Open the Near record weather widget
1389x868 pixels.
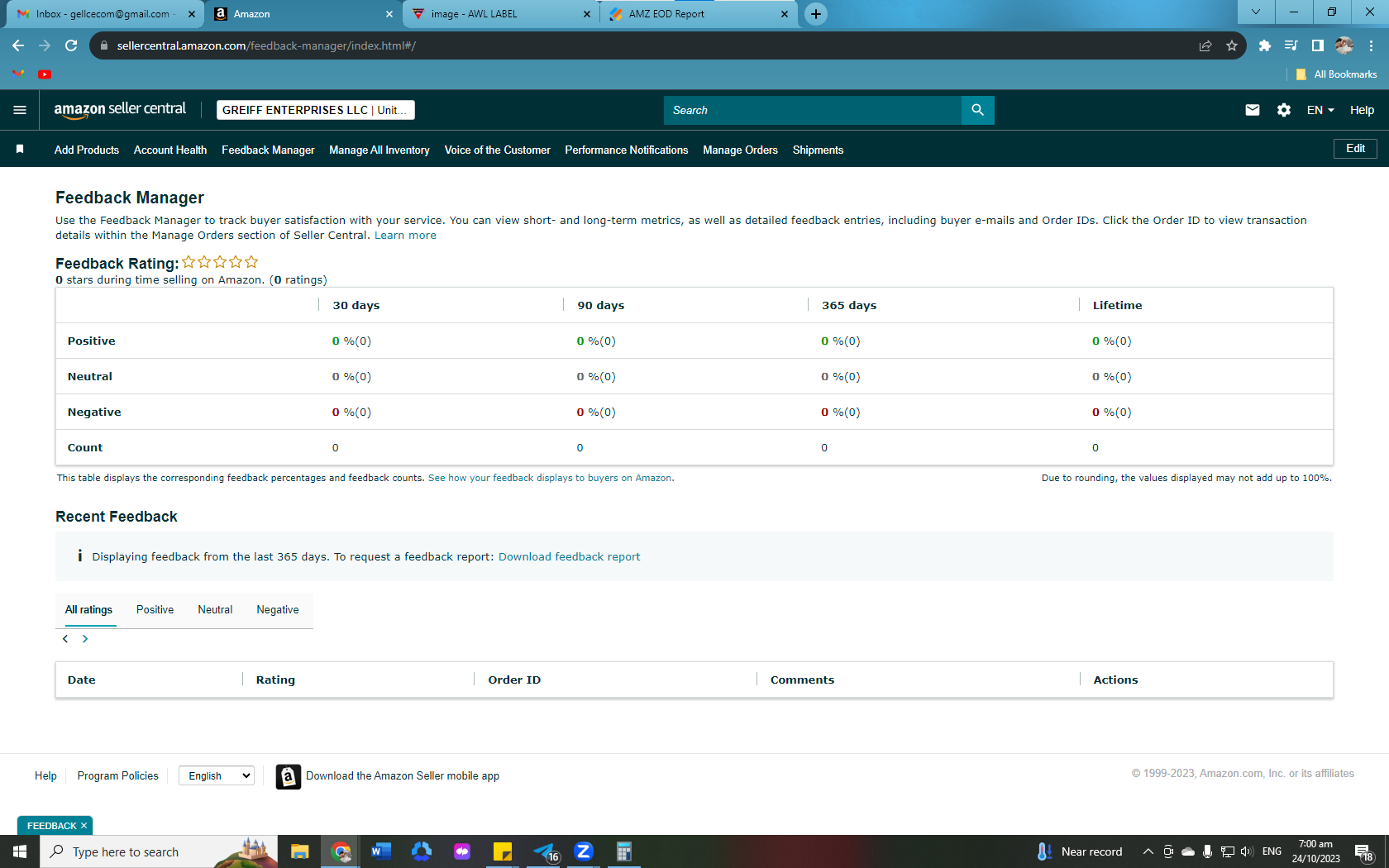point(1080,851)
